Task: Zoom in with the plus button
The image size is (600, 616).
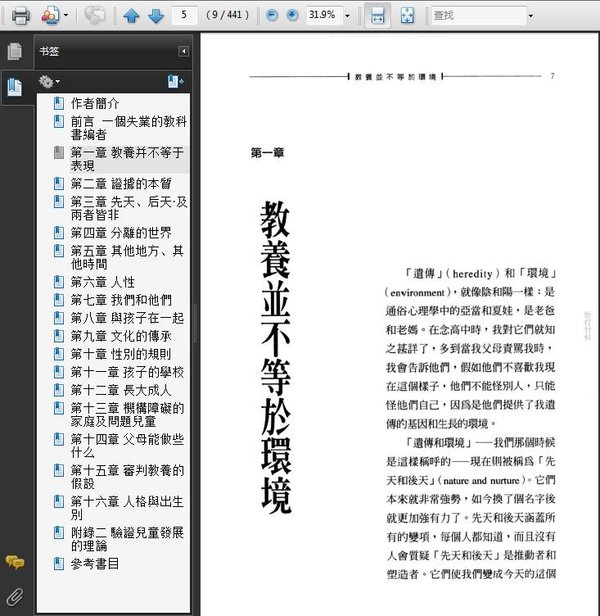Action: point(292,15)
